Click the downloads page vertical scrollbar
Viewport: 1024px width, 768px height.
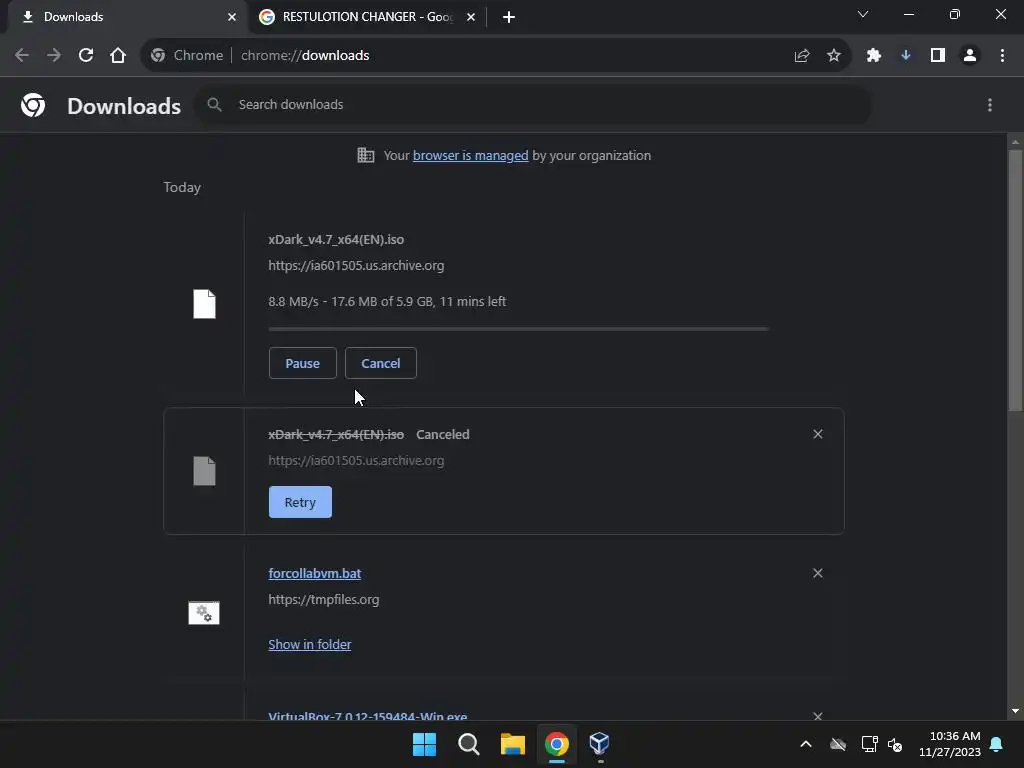coord(1015,281)
